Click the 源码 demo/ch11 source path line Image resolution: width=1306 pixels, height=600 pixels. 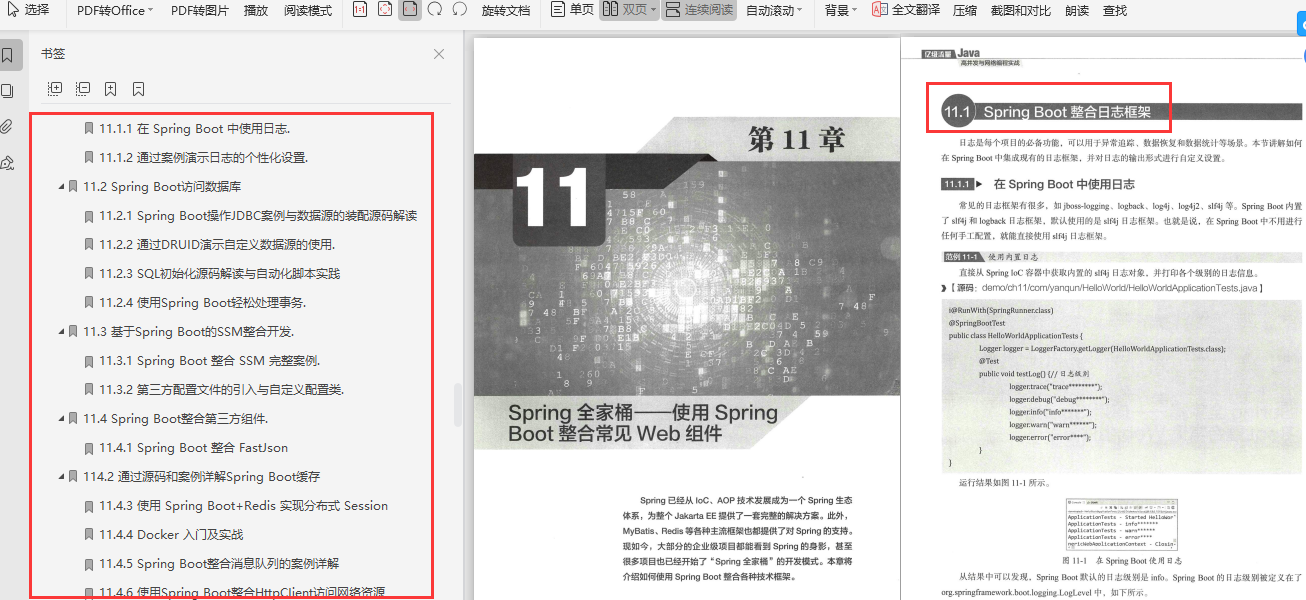(1104, 288)
